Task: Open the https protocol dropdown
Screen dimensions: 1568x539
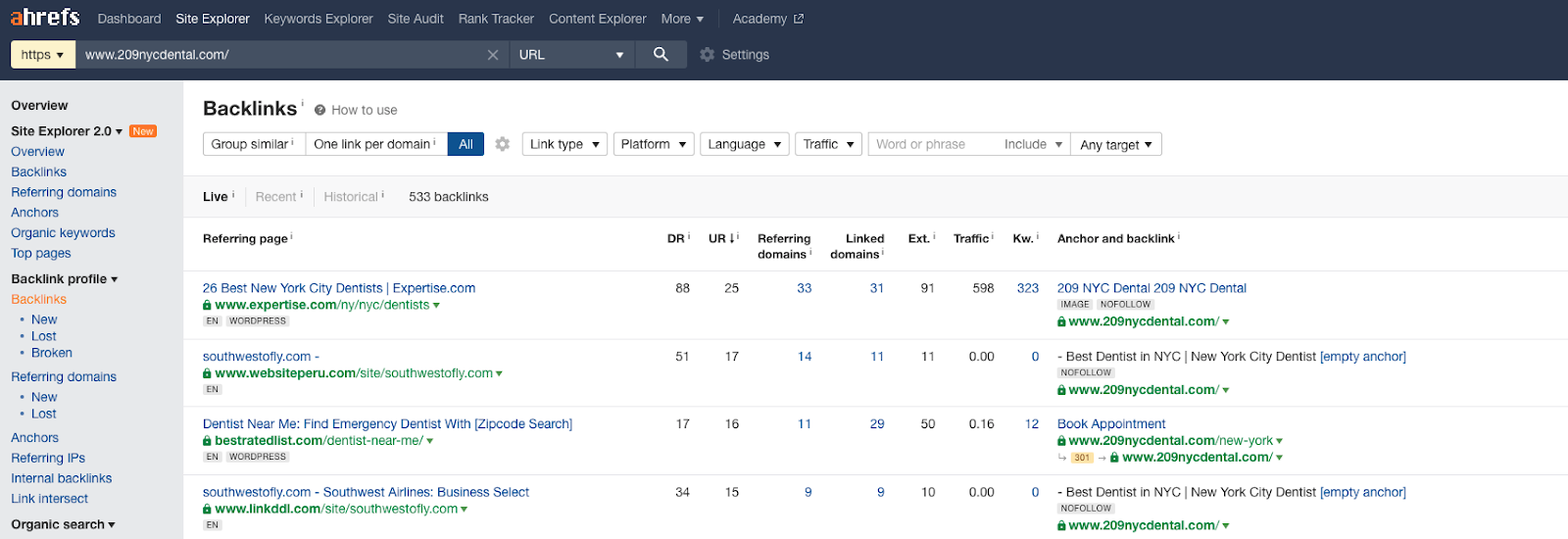Action: coord(42,55)
